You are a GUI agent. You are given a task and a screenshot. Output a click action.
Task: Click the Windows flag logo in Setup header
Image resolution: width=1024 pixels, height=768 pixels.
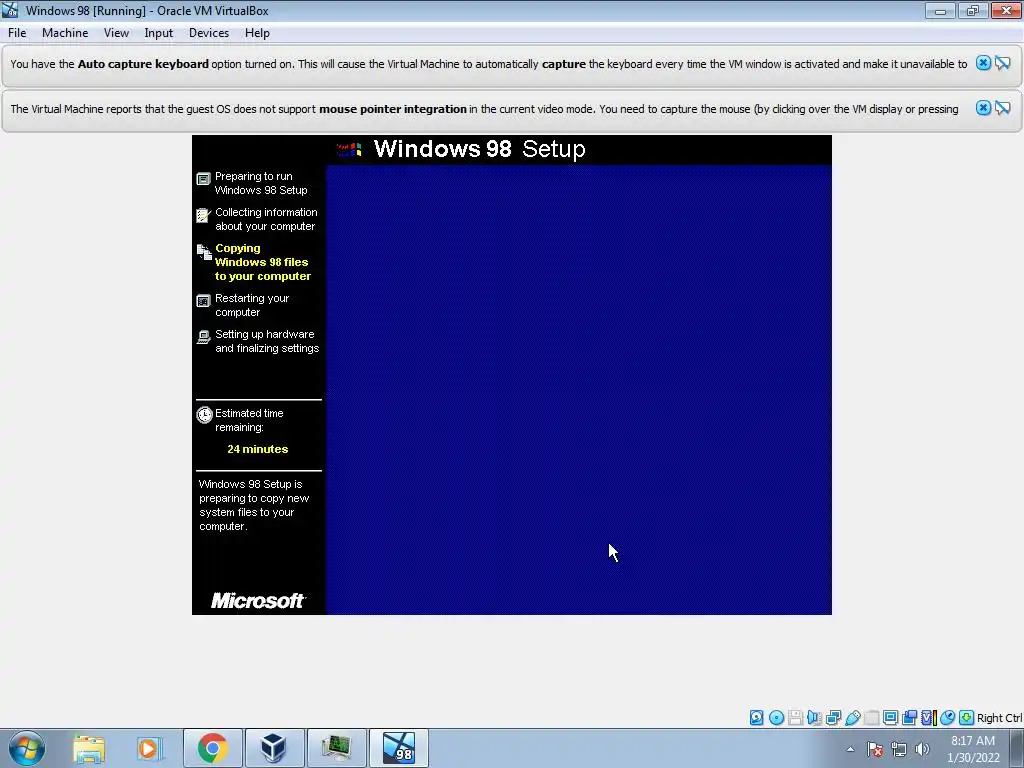coord(349,150)
